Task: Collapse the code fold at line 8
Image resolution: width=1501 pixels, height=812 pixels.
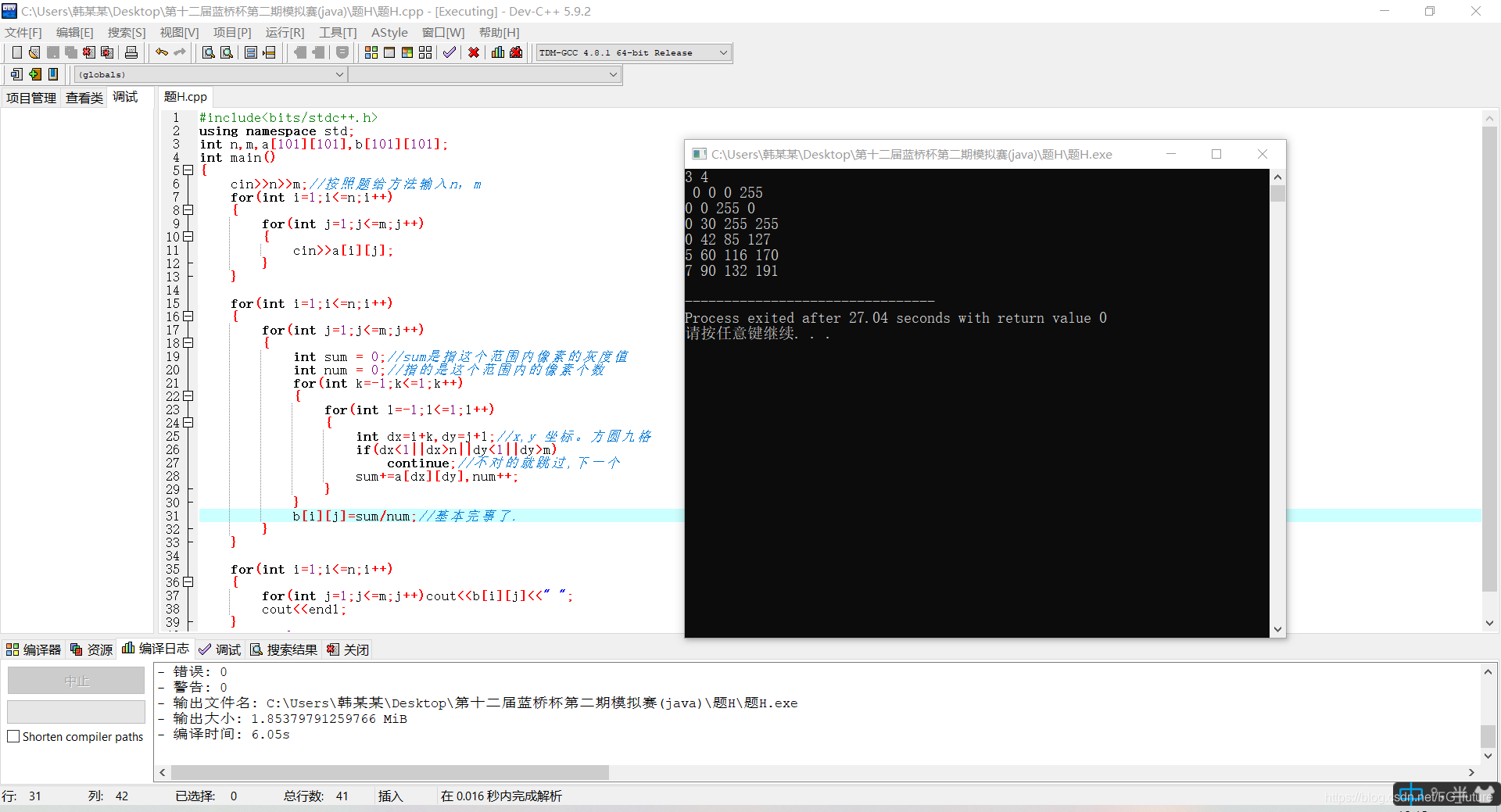Action: click(188, 210)
